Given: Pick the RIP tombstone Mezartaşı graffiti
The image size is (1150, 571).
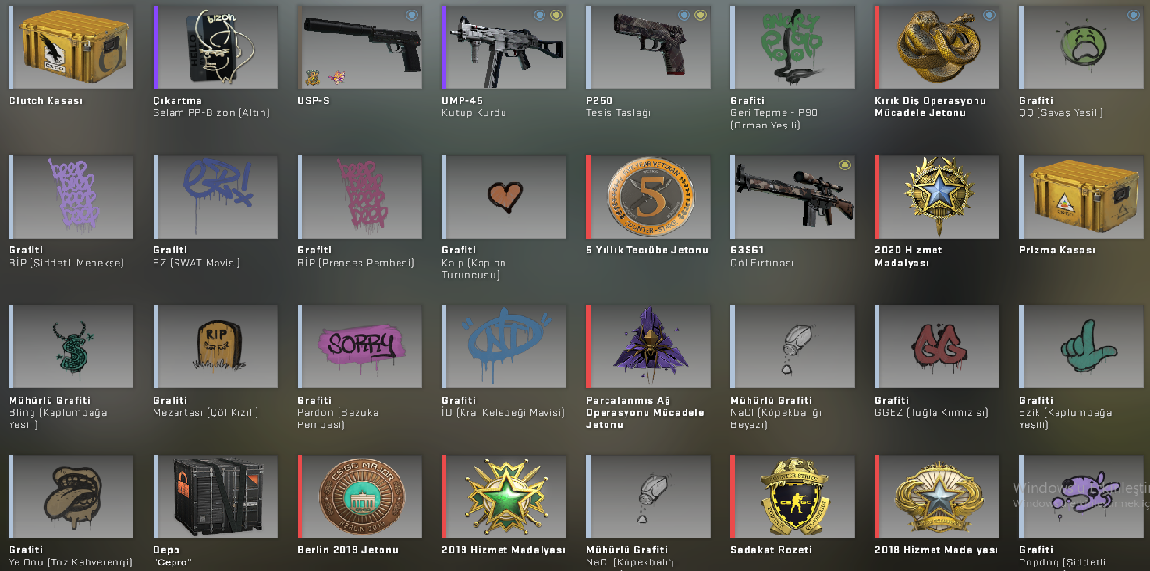Looking at the screenshot, I should (216, 347).
